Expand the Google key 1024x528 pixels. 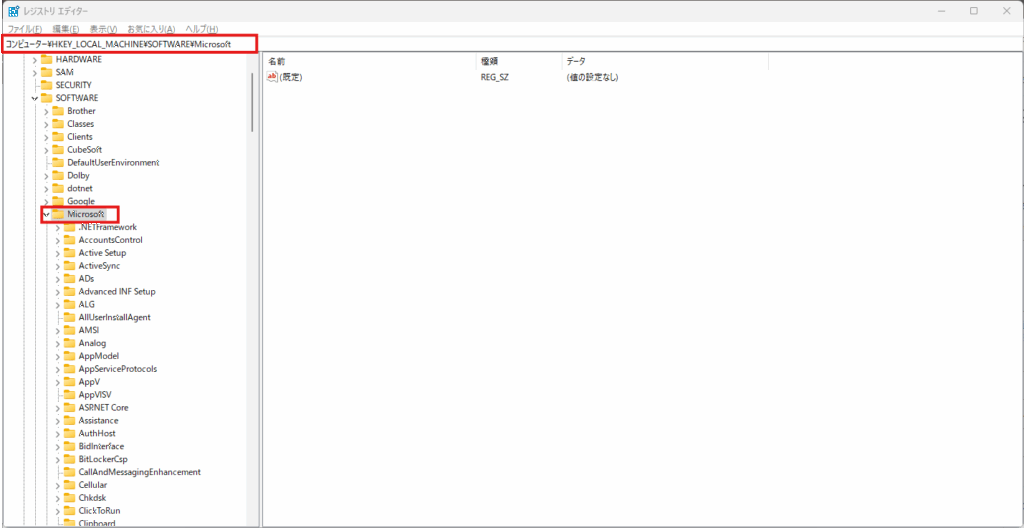pyautogui.click(x=46, y=201)
